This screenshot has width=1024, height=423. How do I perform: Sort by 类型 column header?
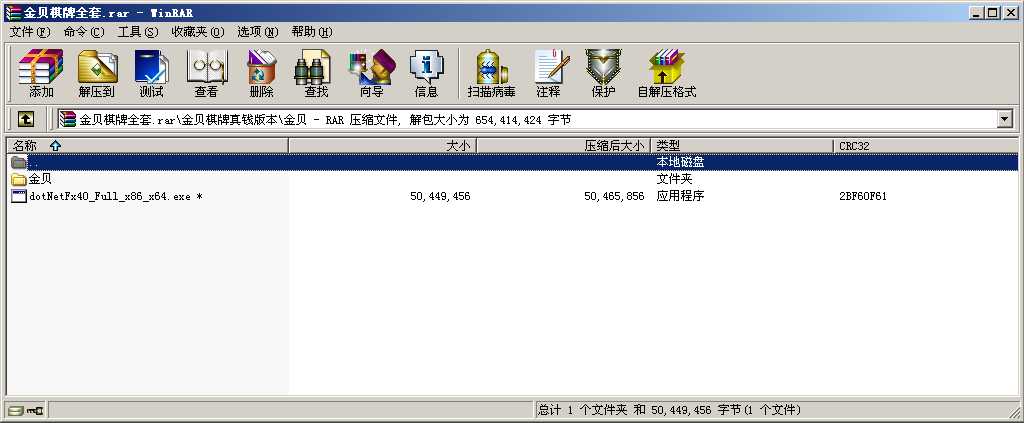(x=743, y=146)
